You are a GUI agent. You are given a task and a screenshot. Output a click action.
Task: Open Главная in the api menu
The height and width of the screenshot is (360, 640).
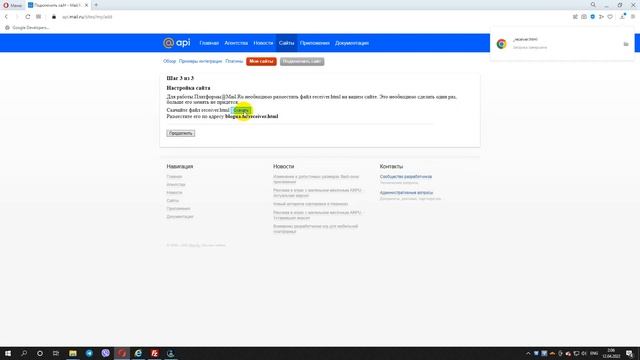point(209,43)
